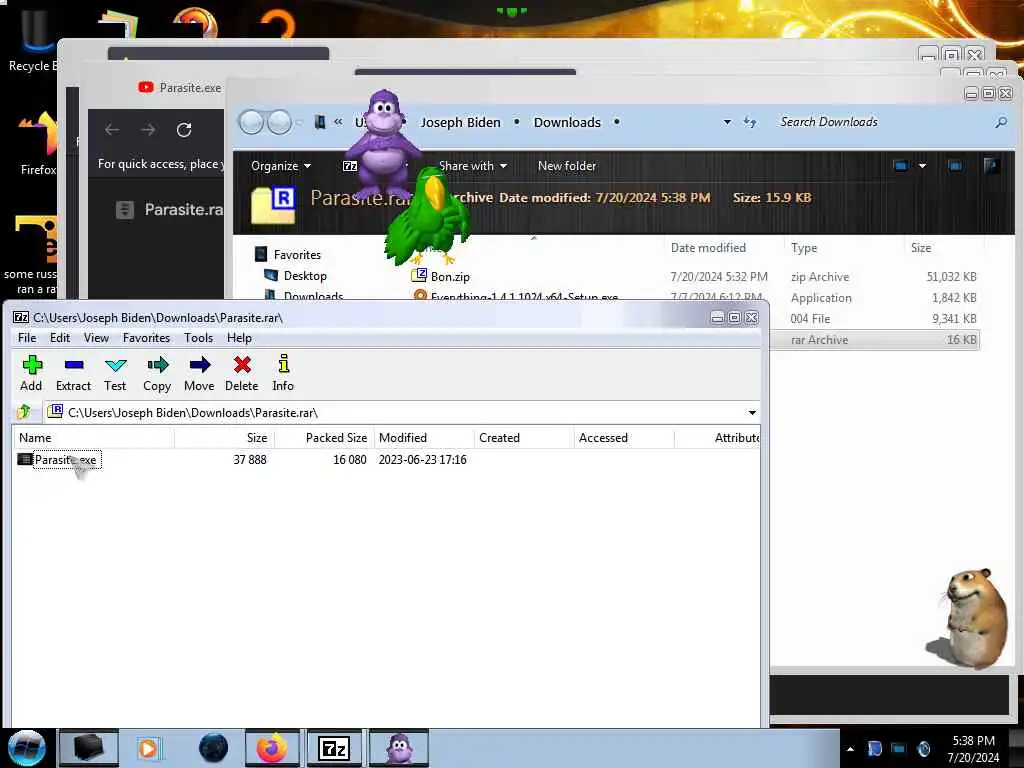Click the Add button in 7-Zip toolbar
1024x768 pixels.
[31, 373]
